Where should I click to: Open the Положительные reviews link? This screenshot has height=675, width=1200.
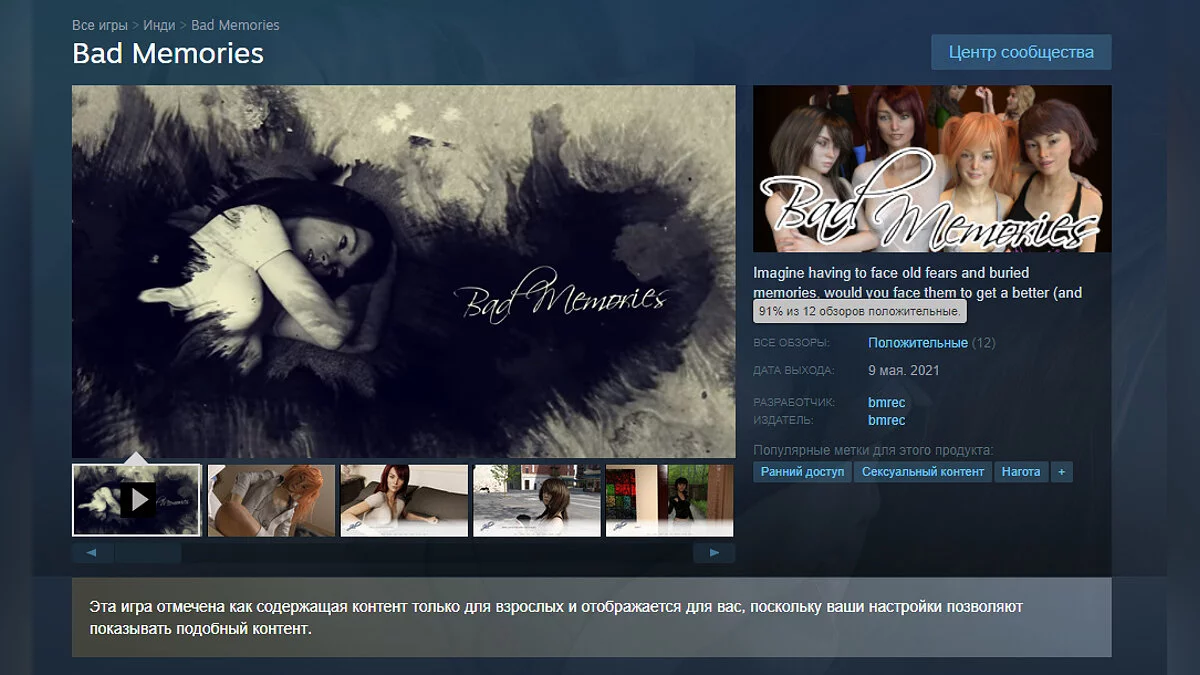click(918, 343)
